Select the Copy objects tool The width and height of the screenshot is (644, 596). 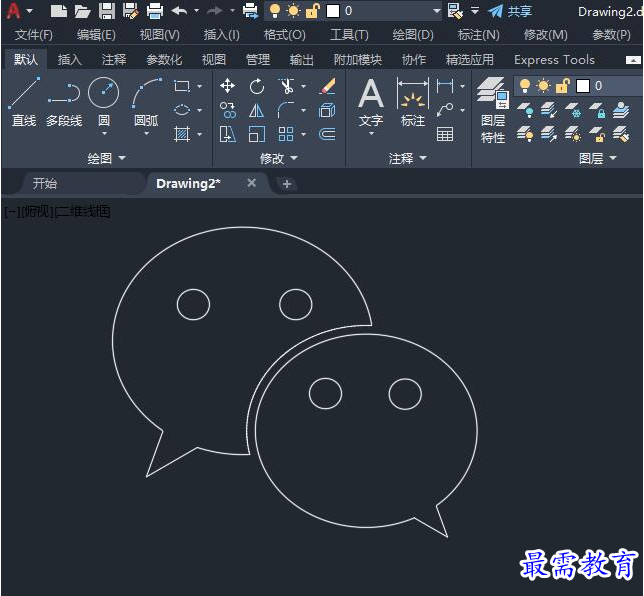point(227,110)
